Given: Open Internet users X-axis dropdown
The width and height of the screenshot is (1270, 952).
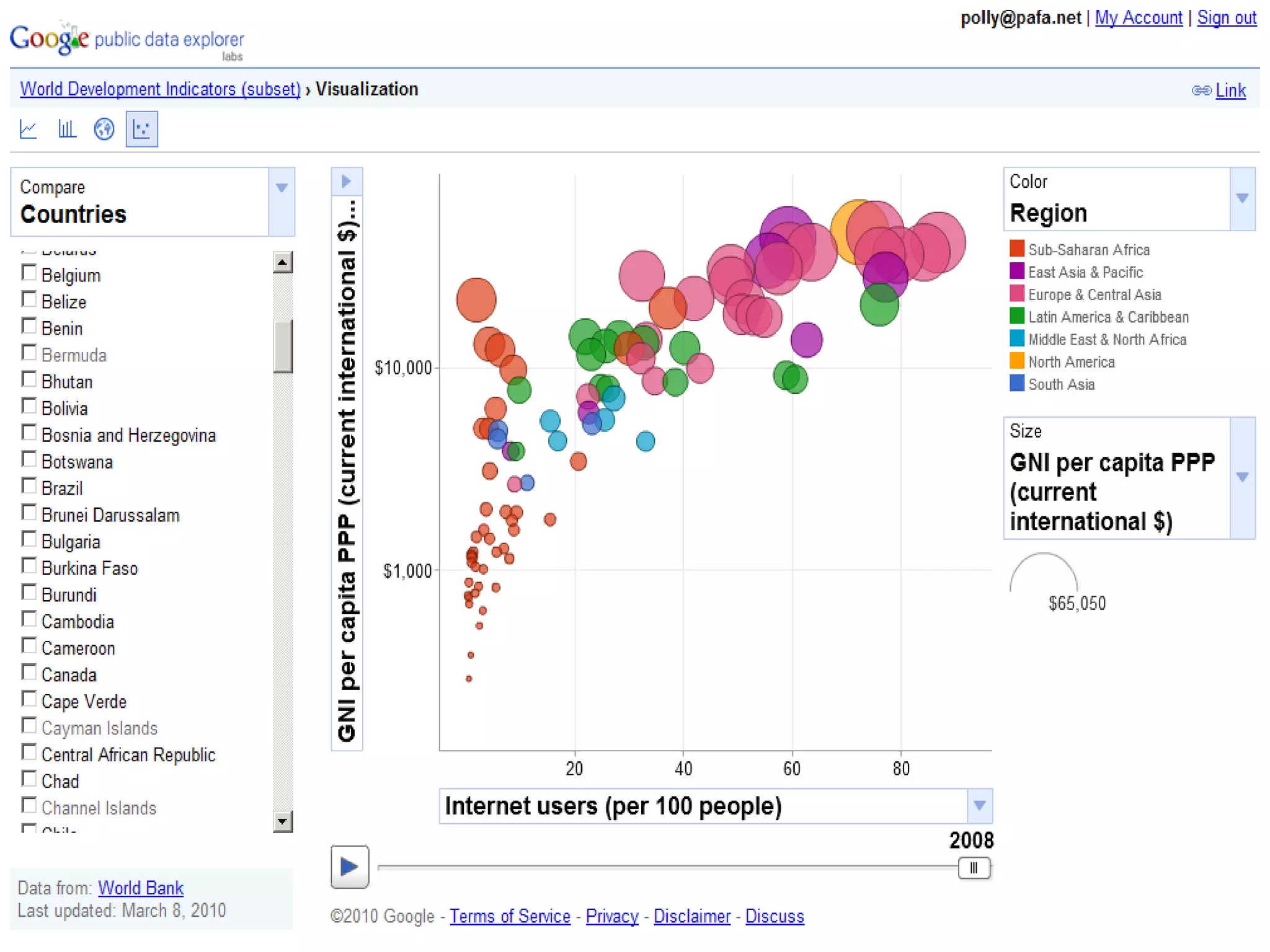Looking at the screenshot, I should (x=979, y=806).
